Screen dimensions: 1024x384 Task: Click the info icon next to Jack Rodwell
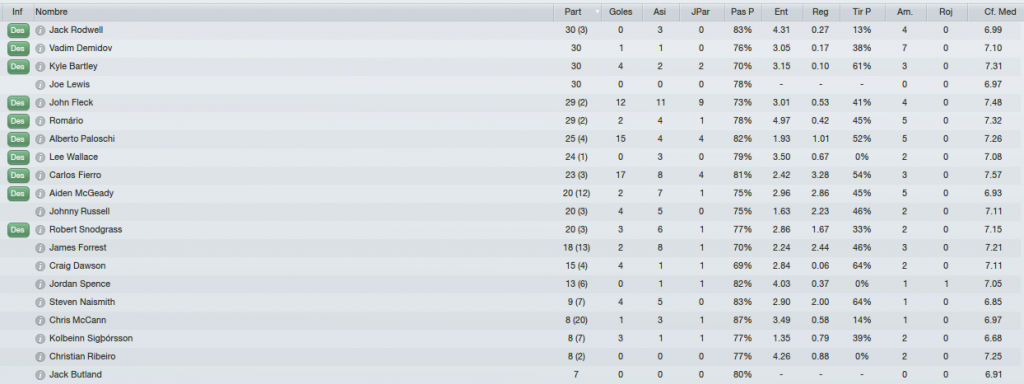pos(40,30)
